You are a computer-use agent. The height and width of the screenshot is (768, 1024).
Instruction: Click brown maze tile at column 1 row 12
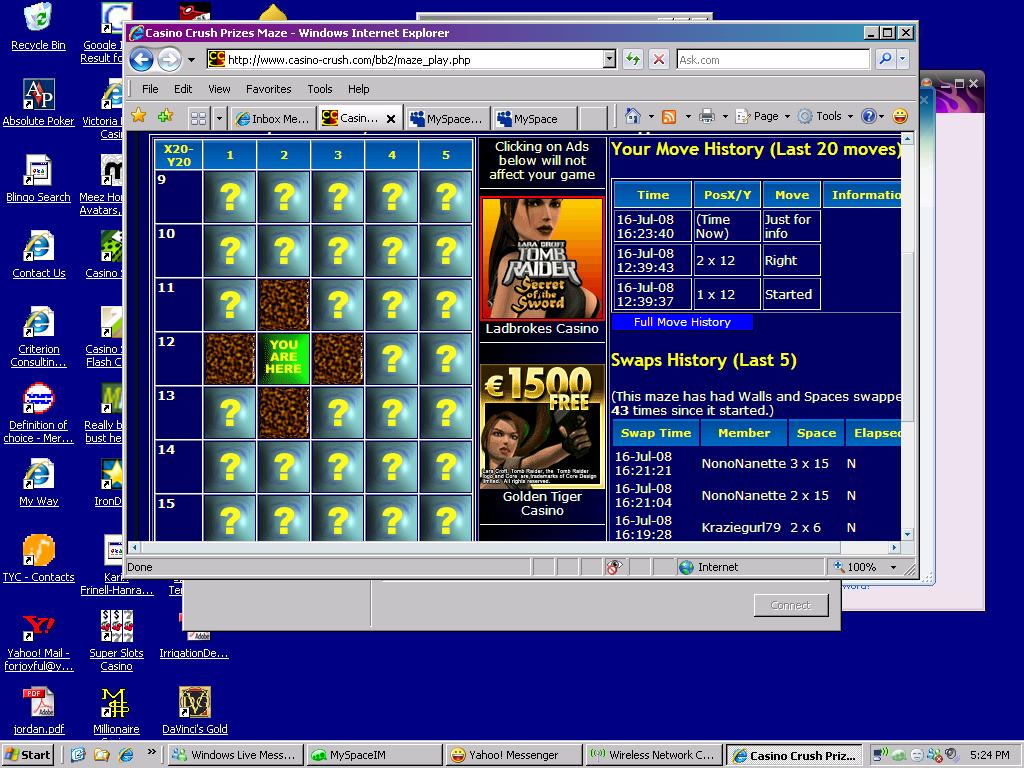(x=230, y=359)
